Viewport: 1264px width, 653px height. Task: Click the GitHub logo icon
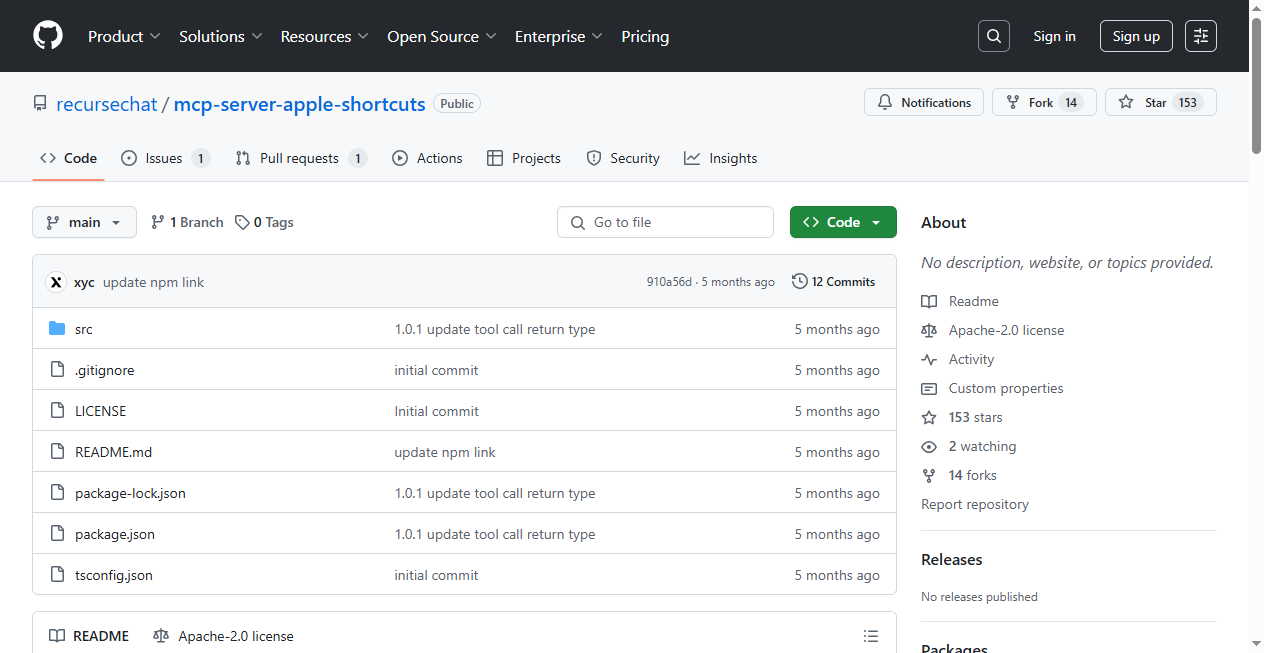[x=48, y=36]
